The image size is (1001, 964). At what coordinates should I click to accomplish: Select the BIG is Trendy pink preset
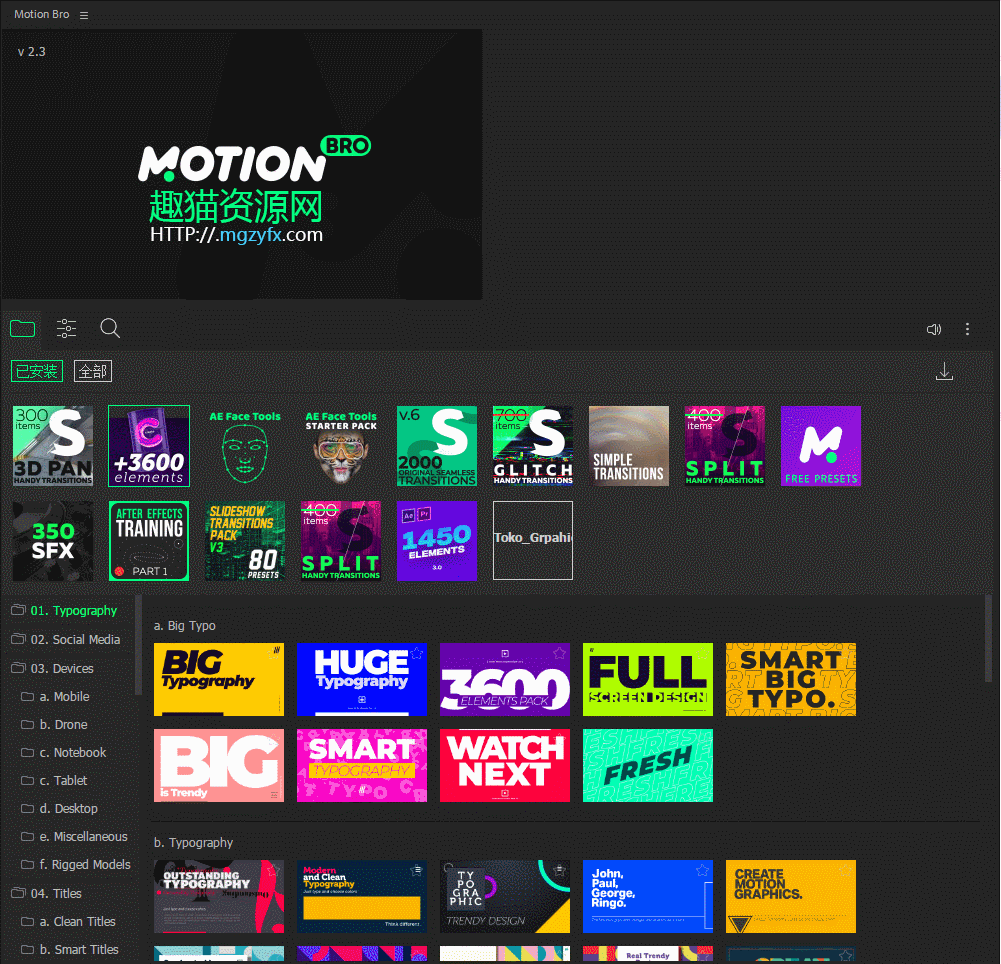coord(219,765)
